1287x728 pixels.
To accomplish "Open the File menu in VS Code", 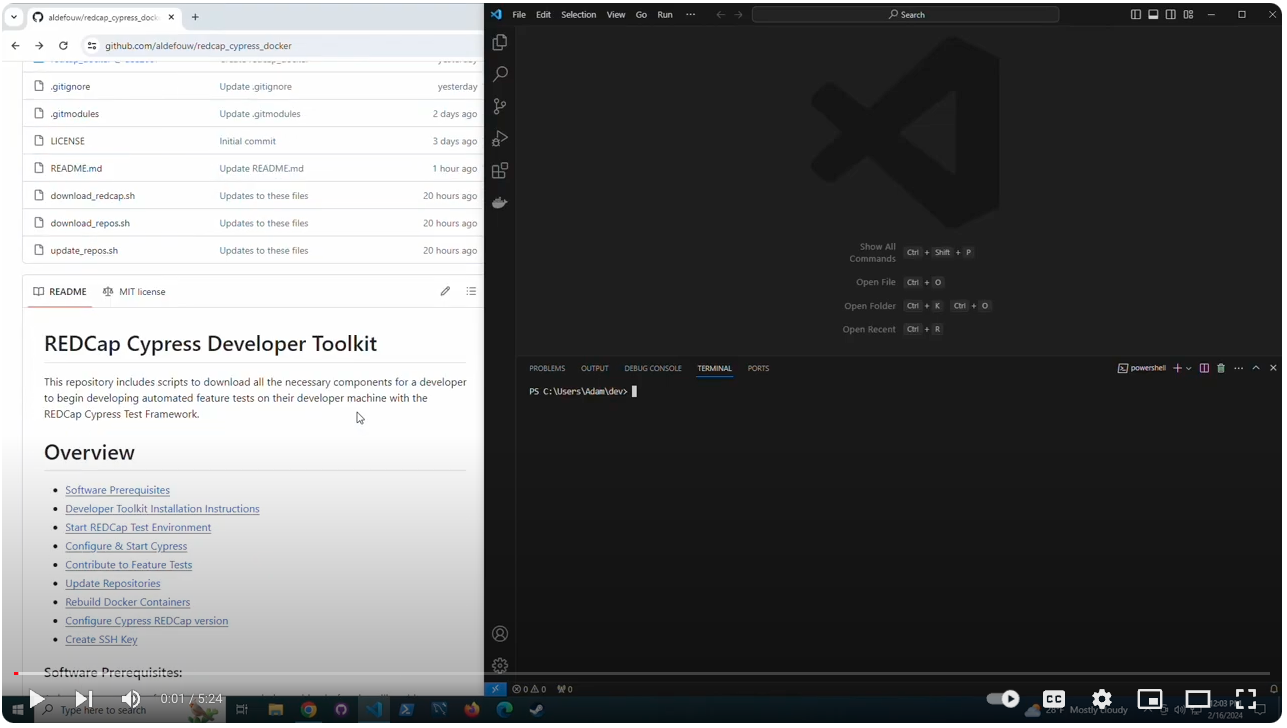I will (x=519, y=15).
